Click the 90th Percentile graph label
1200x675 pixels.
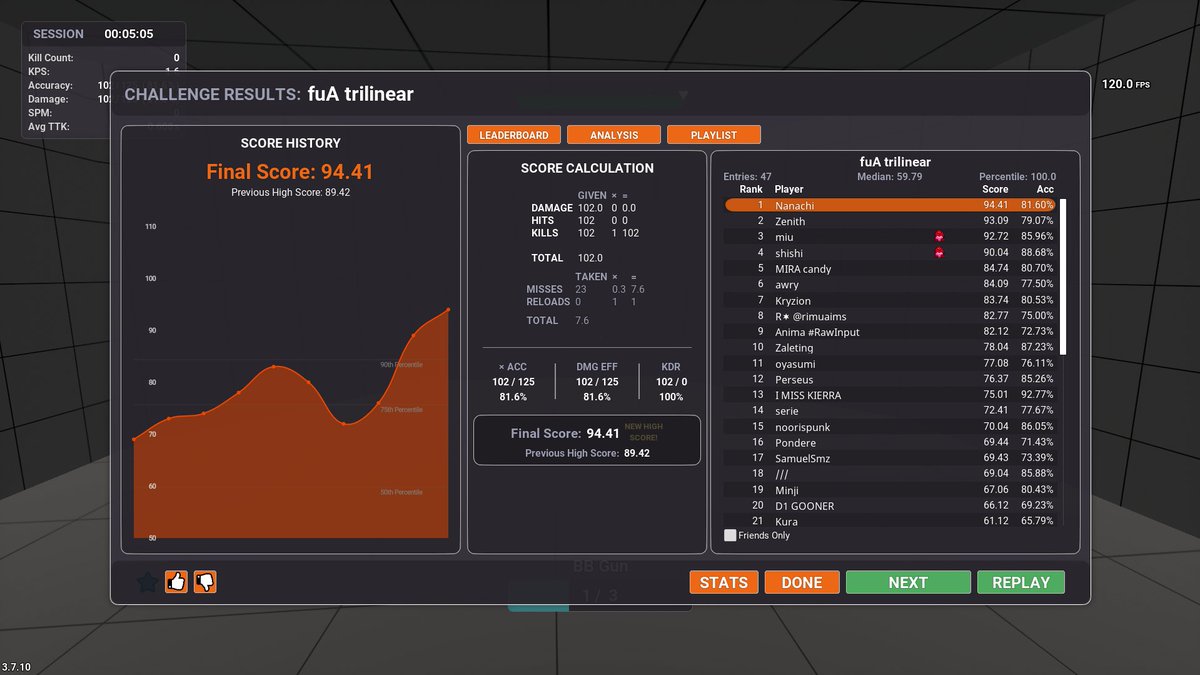[401, 365]
